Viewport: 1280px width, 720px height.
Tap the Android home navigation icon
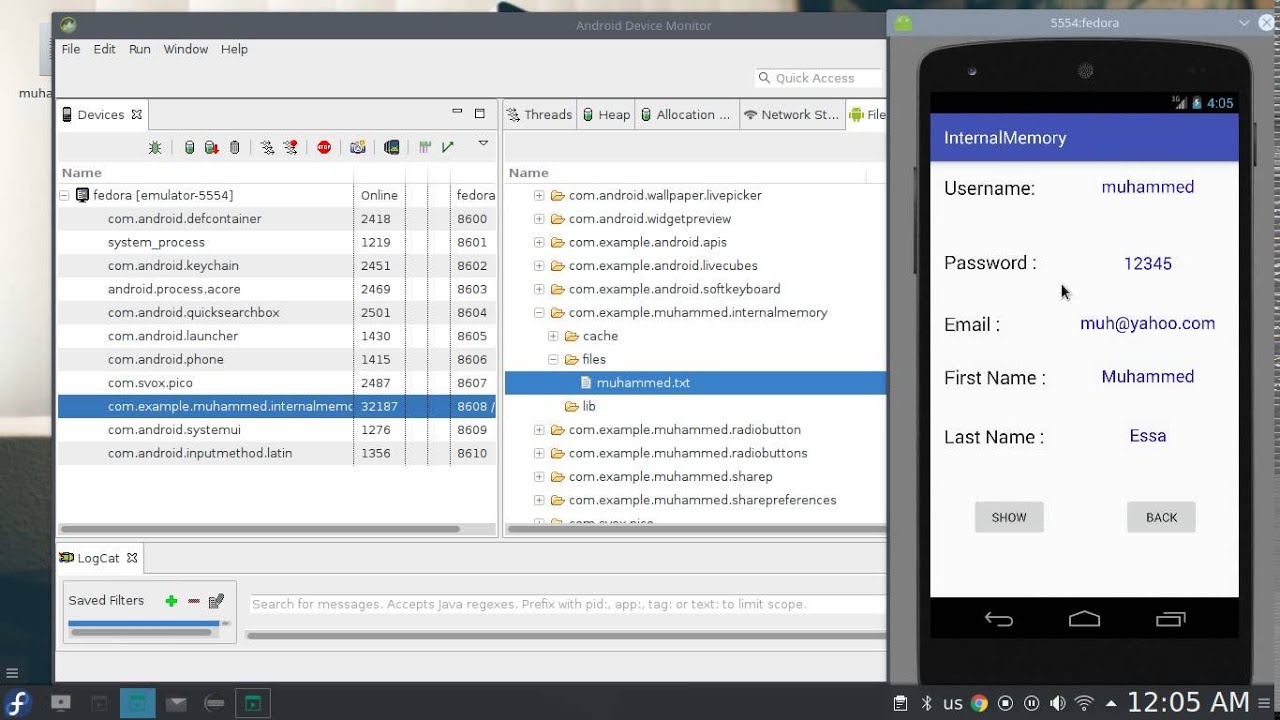click(x=1084, y=619)
